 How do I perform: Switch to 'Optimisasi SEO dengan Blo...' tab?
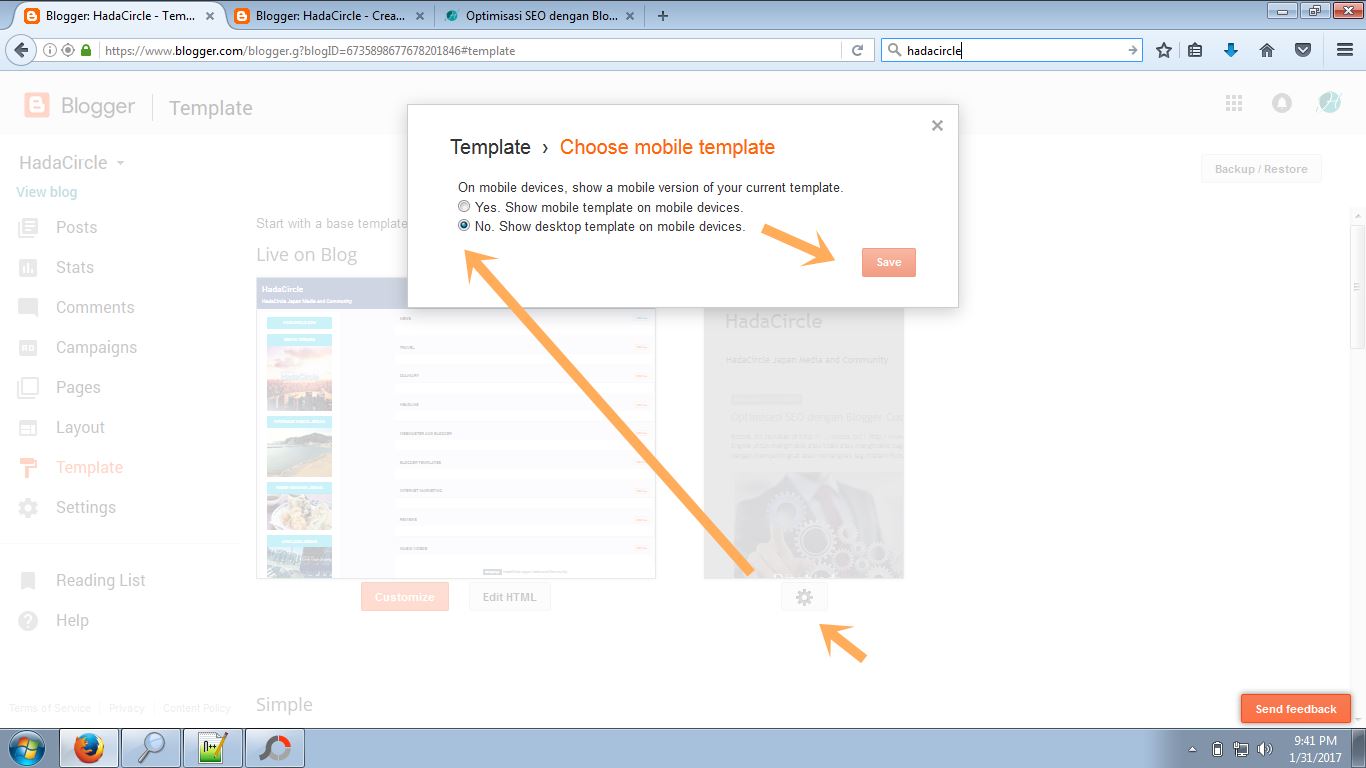coord(538,15)
